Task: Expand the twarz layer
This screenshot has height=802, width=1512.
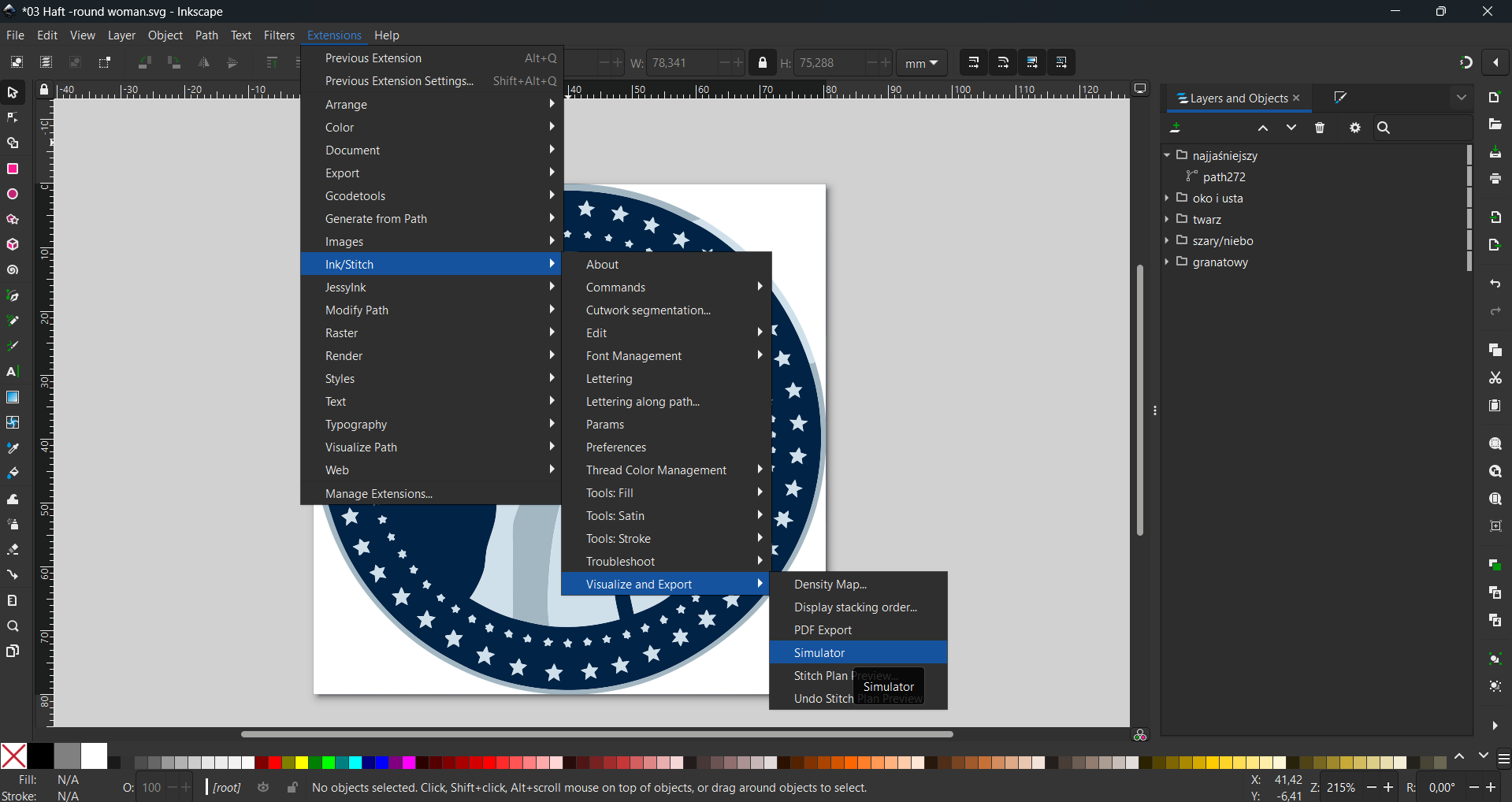Action: click(x=1167, y=219)
